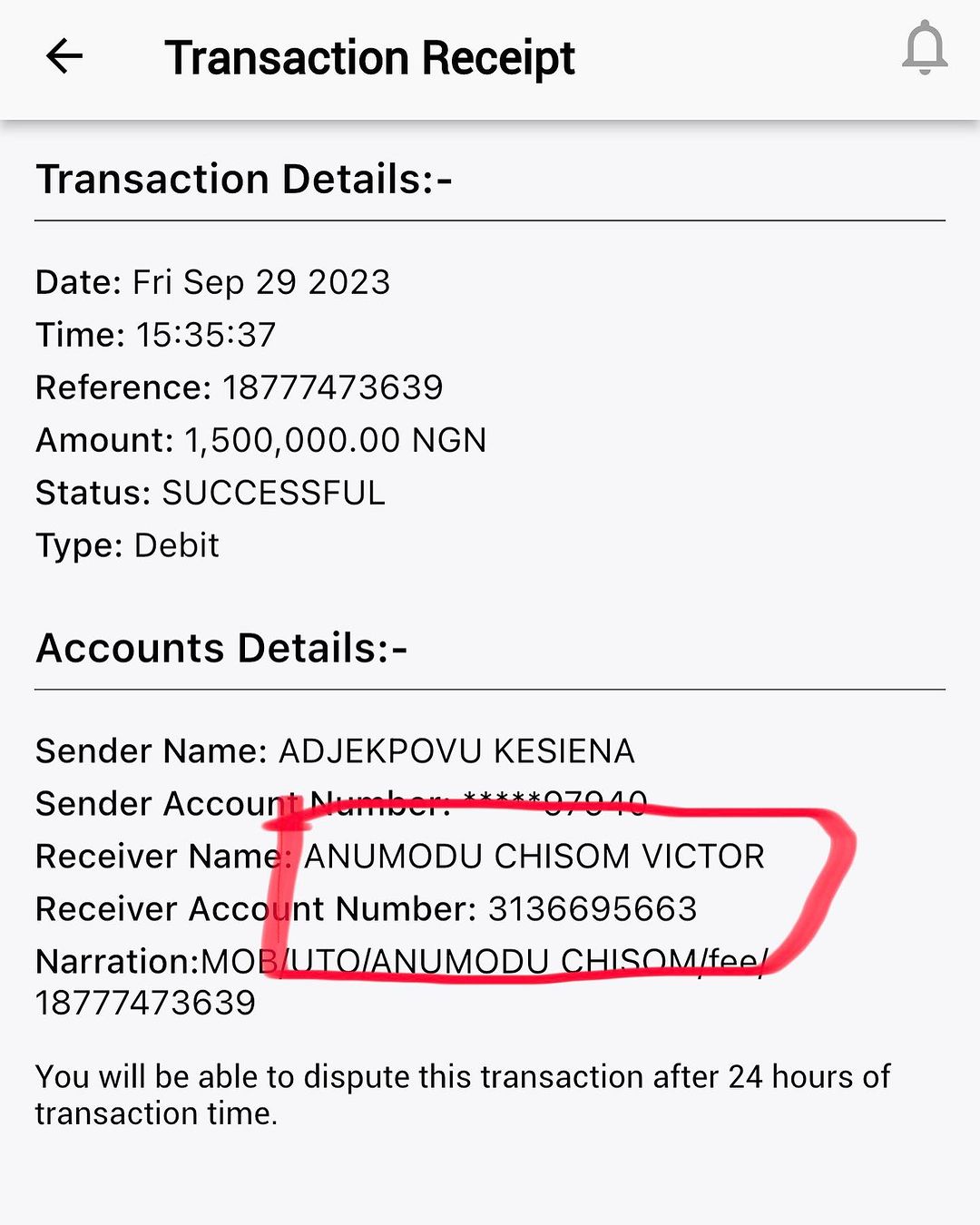
Task: Select the Accounts Details heading
Action: point(221,648)
